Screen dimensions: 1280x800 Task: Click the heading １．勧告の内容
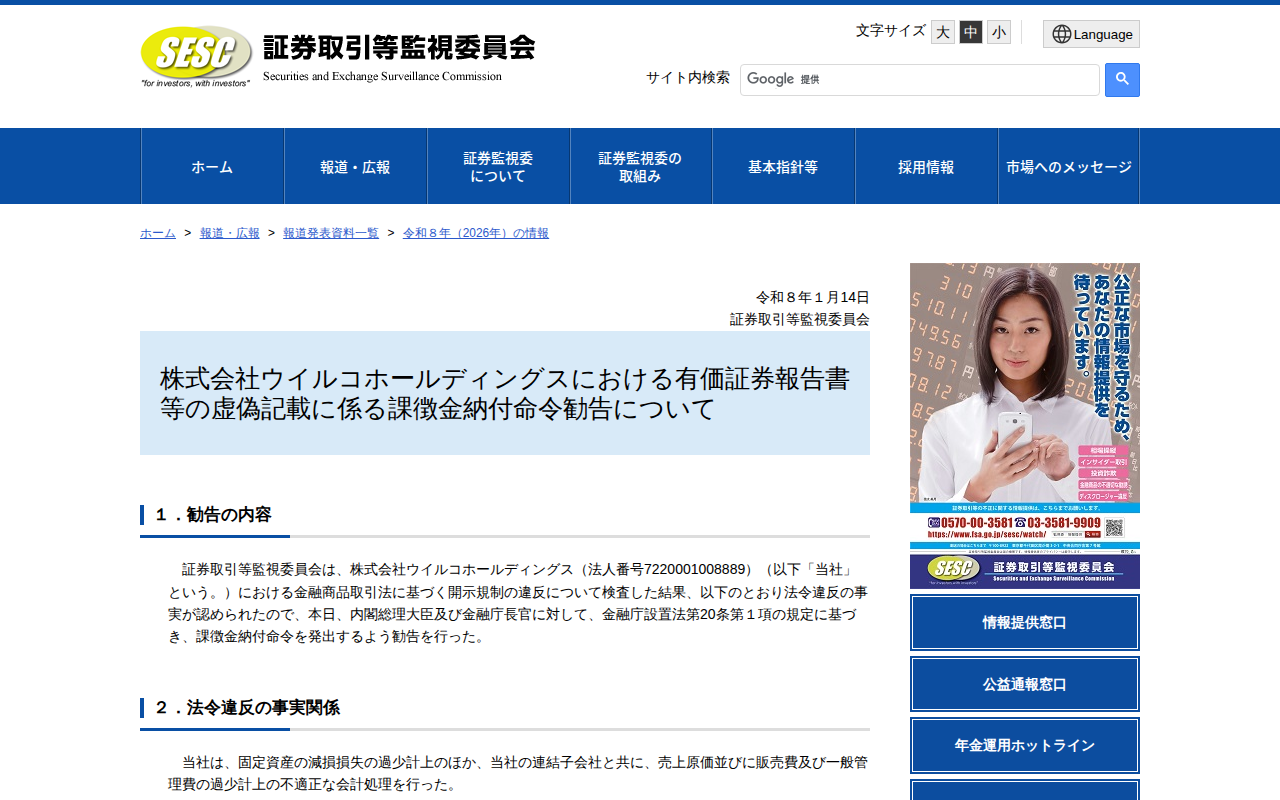point(213,515)
